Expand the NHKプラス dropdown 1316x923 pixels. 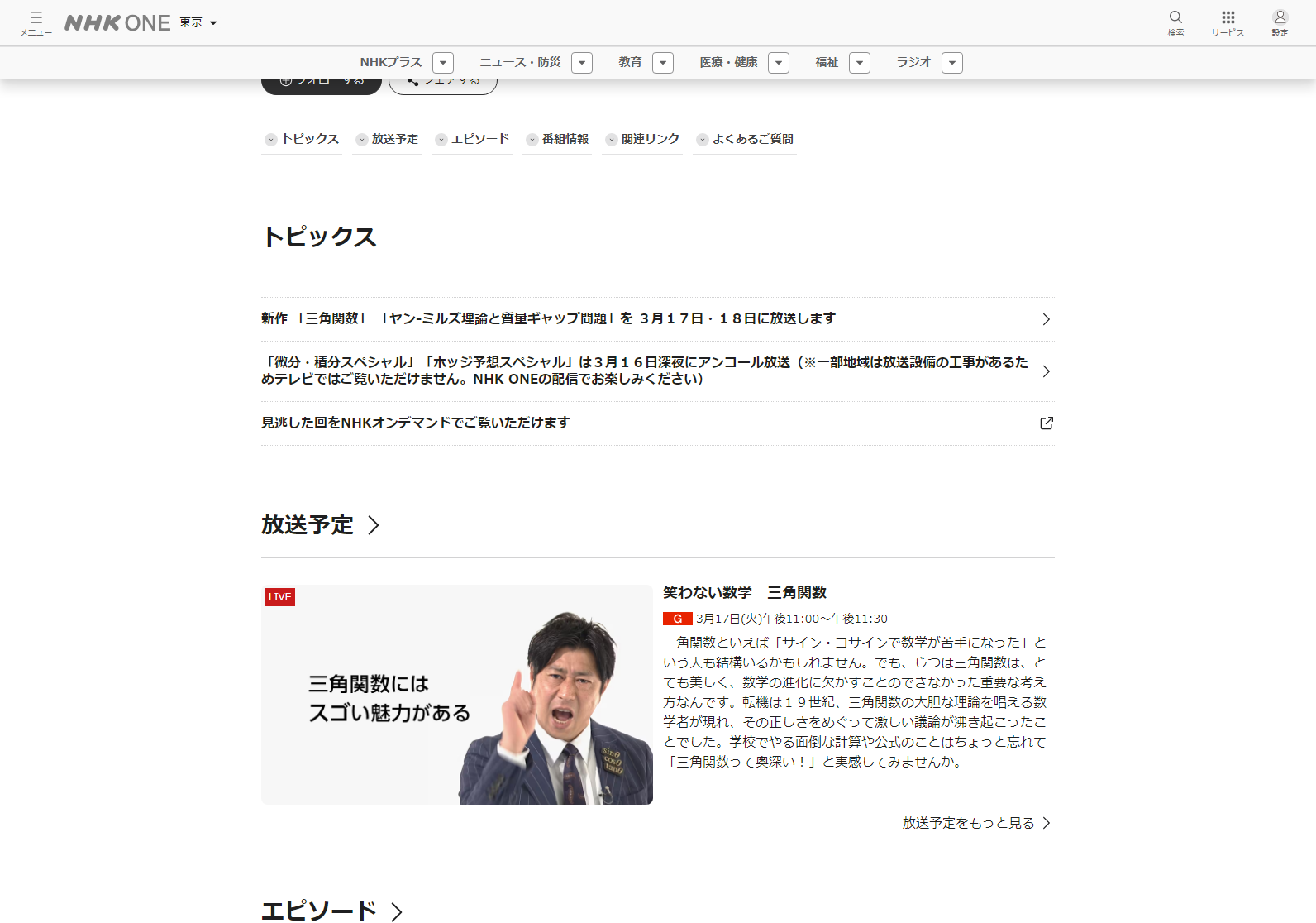tap(443, 63)
